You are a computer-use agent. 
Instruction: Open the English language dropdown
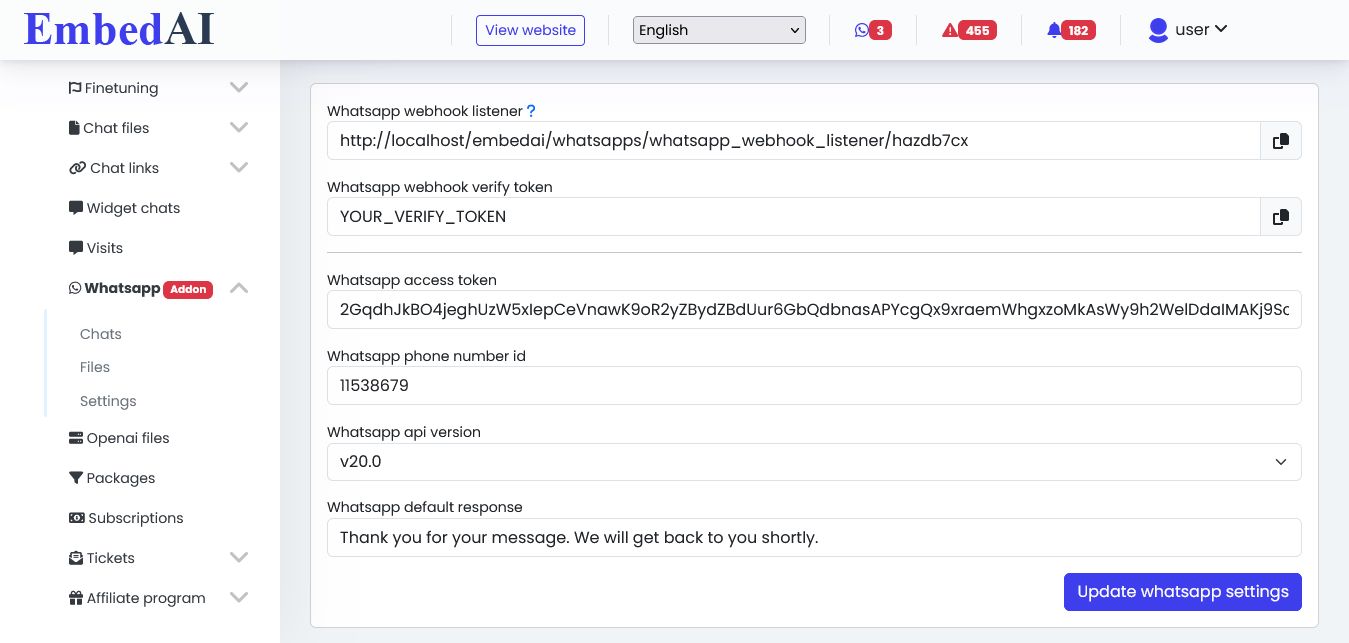[x=718, y=30]
